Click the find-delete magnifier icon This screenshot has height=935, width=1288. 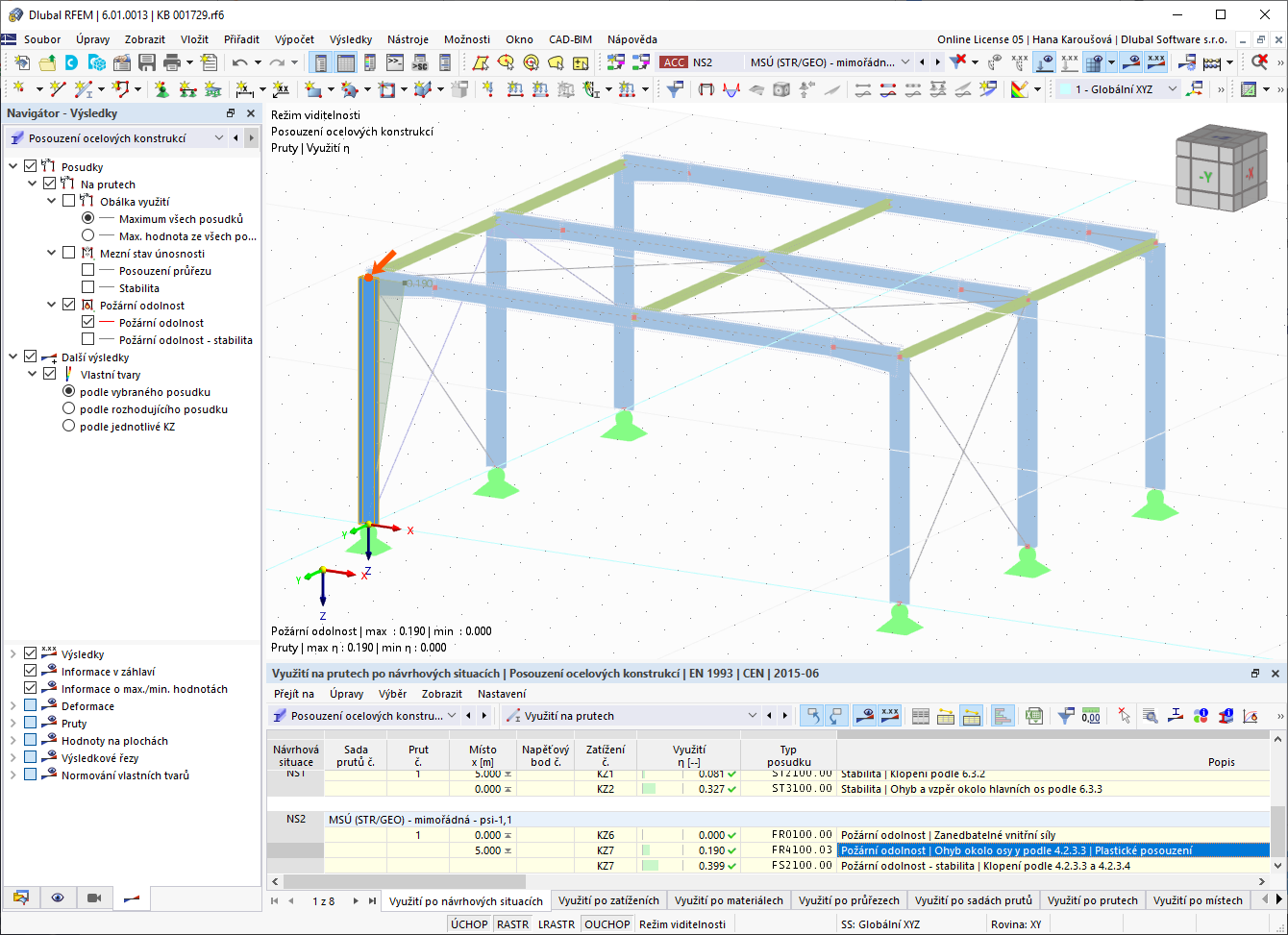tap(1260, 62)
